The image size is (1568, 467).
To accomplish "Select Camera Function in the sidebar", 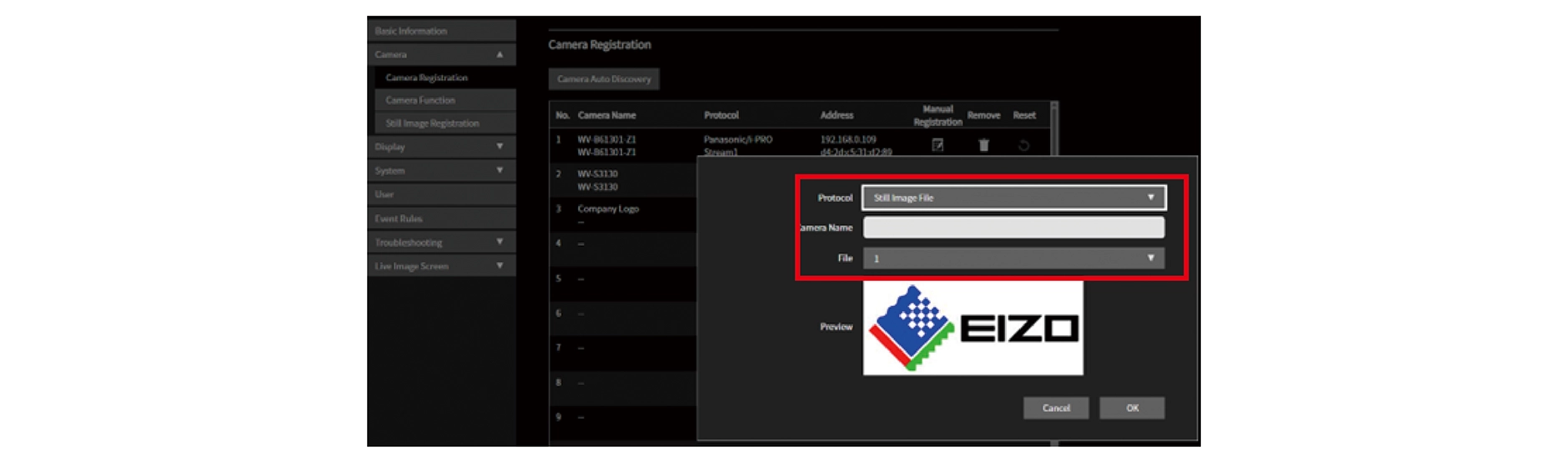I will 420,100.
